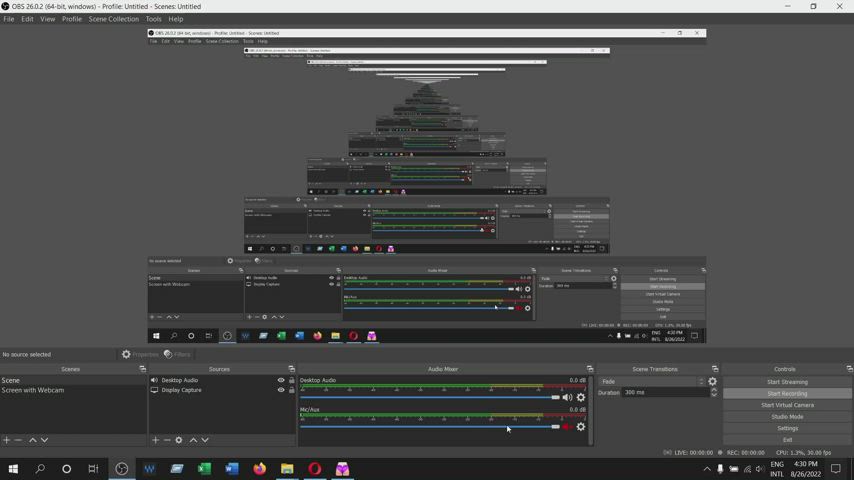Unmute Mic/Aux with the red speaker icon
The image size is (854, 480).
(x=567, y=427)
